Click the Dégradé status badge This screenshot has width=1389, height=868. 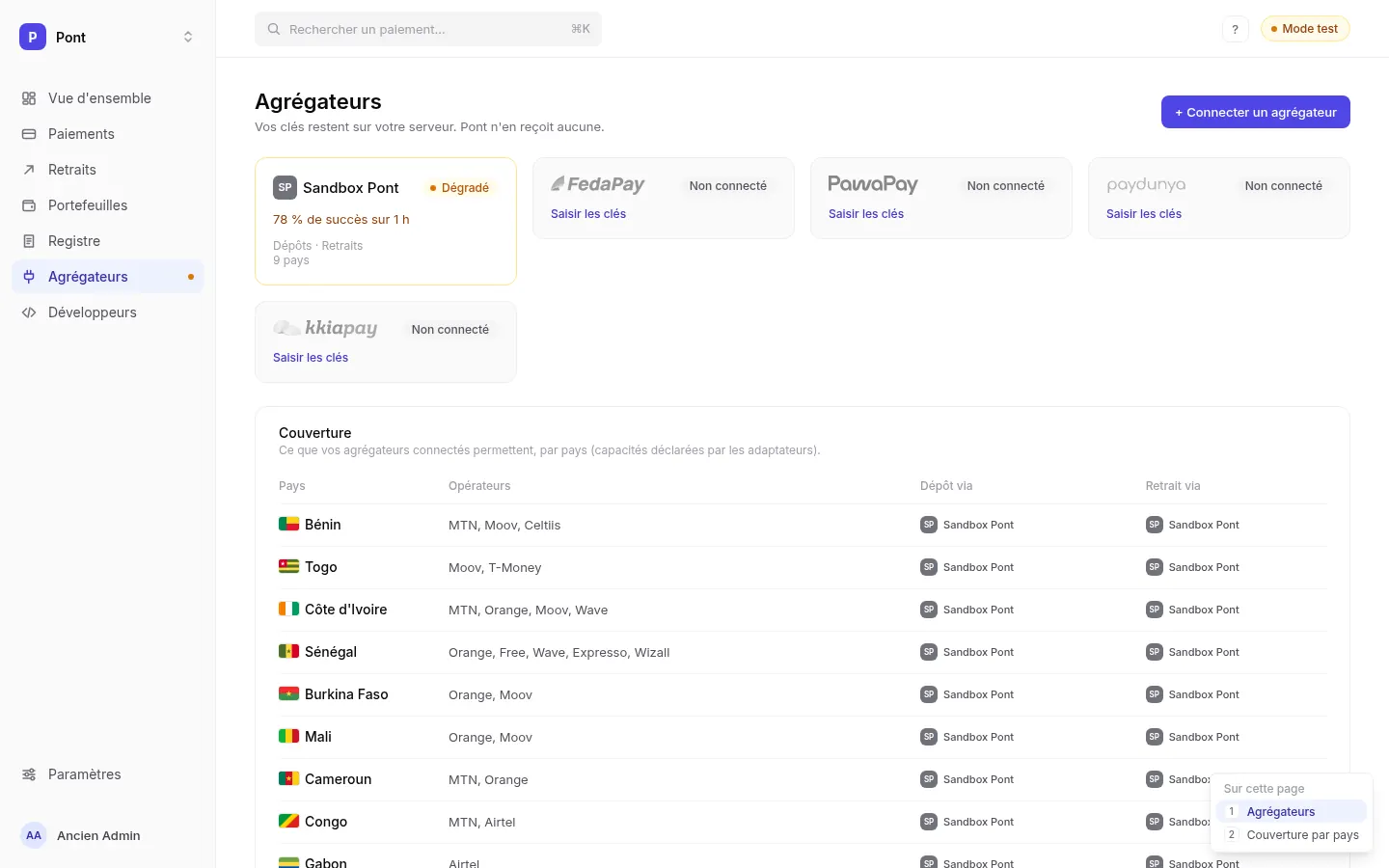tap(459, 188)
